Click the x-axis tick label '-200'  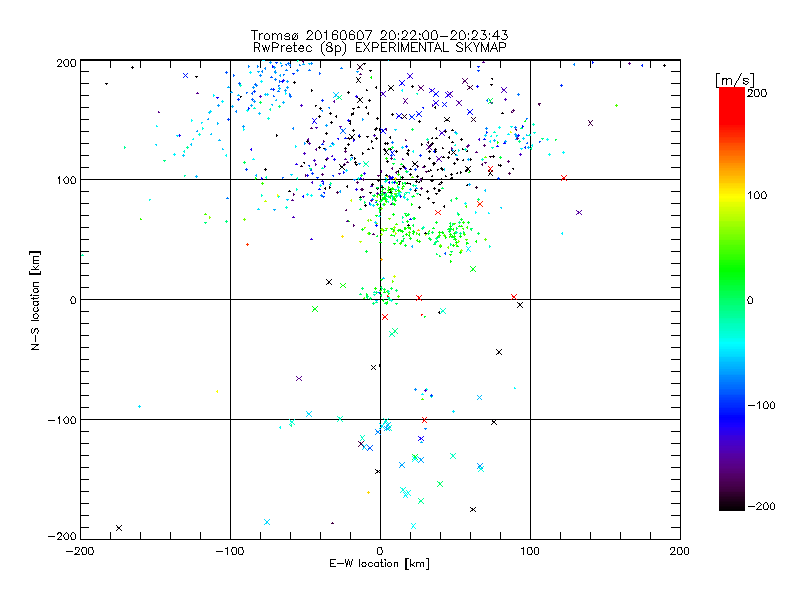80,551
